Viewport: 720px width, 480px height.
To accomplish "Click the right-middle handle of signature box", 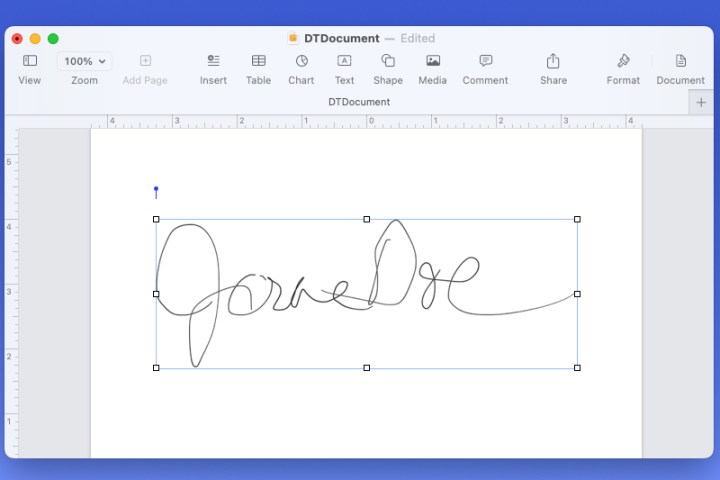I will 577,294.
